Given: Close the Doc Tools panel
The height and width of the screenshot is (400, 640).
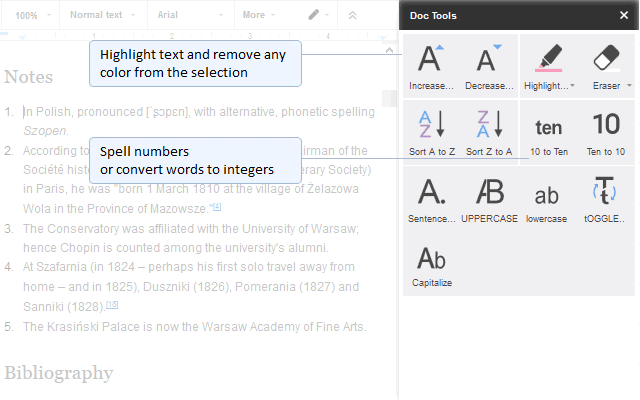Looking at the screenshot, I should [624, 15].
